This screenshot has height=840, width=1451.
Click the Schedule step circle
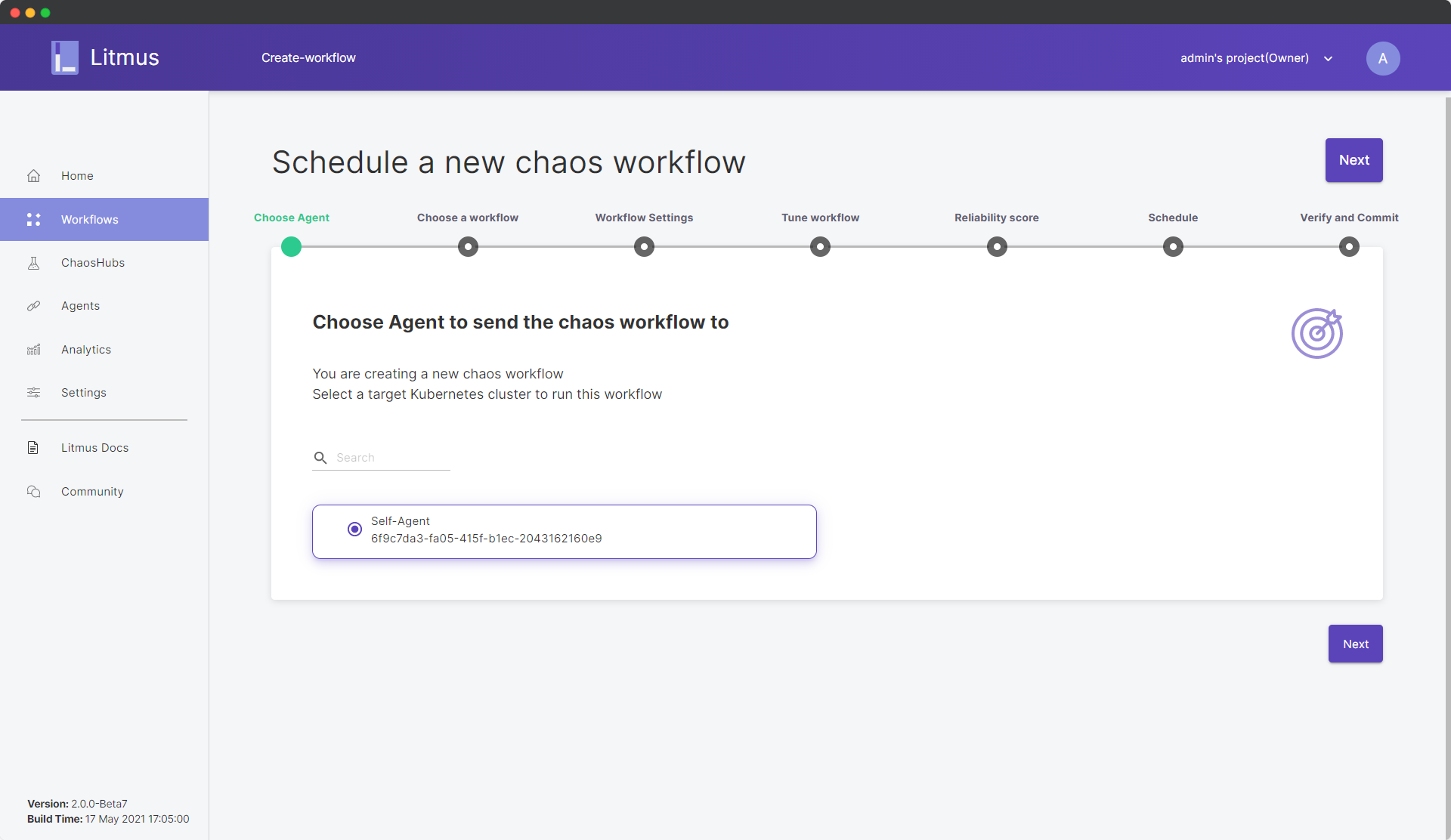click(x=1173, y=246)
